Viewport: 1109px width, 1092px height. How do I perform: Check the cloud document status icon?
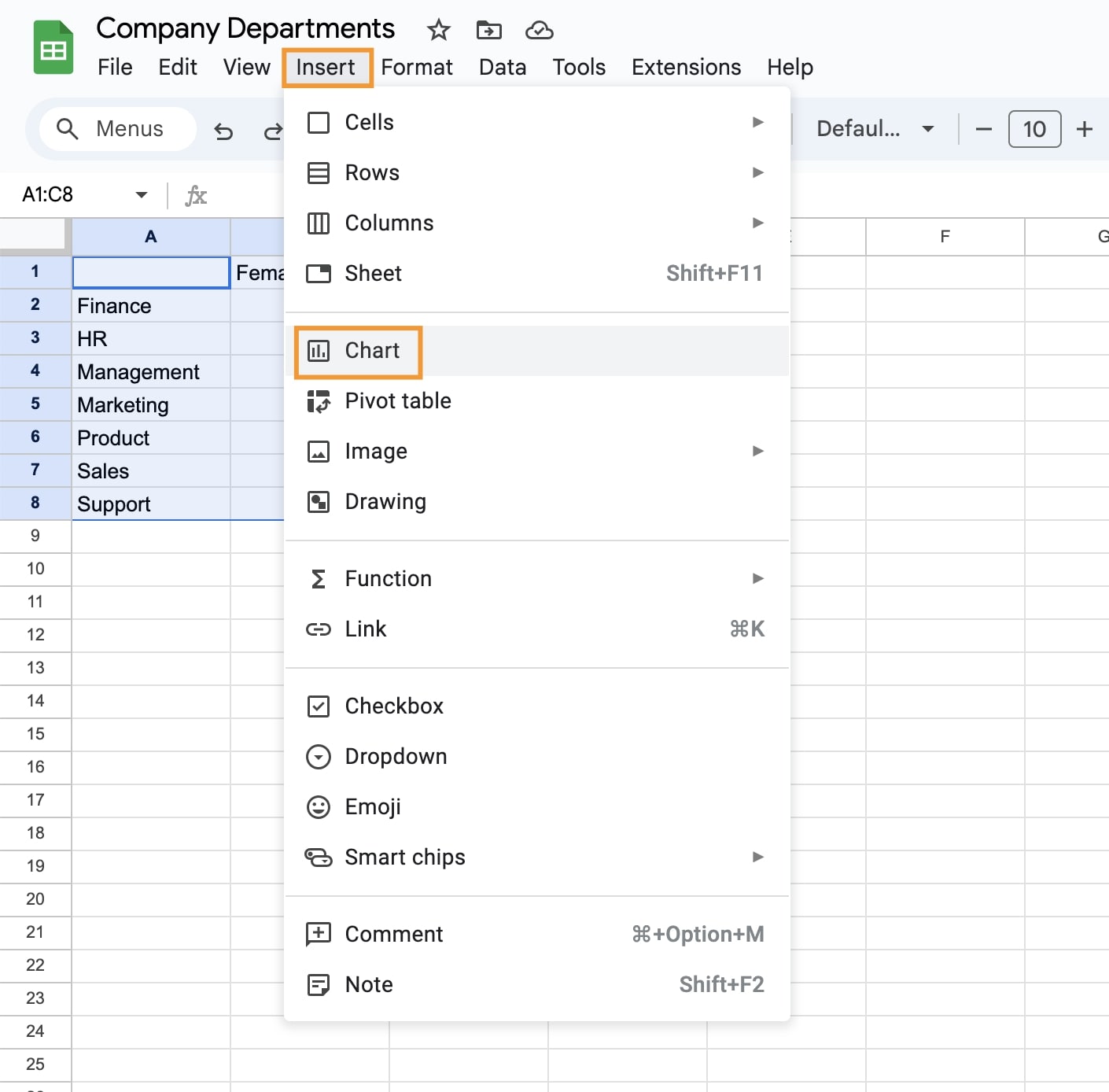539,31
